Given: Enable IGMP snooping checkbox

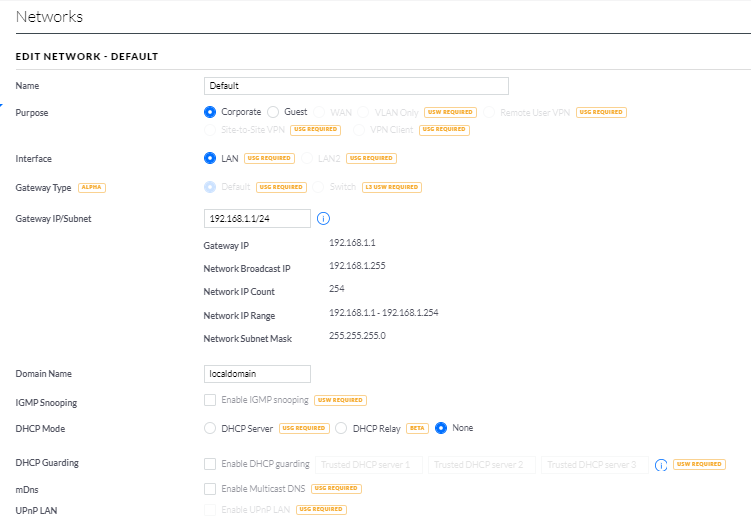Looking at the screenshot, I should point(210,400).
